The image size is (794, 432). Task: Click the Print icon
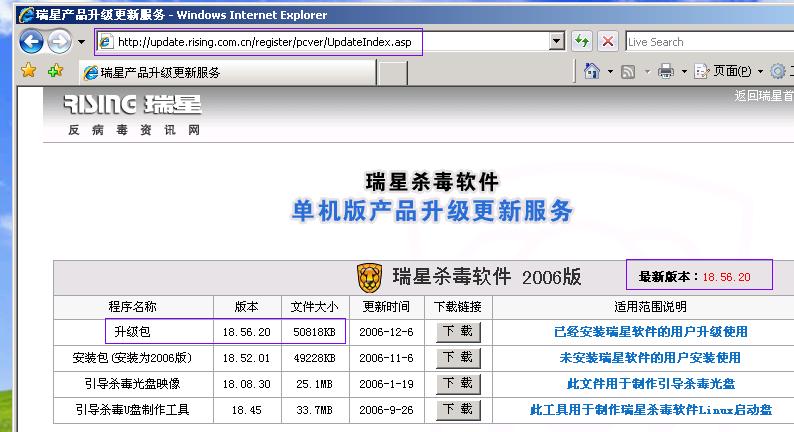coord(665,71)
